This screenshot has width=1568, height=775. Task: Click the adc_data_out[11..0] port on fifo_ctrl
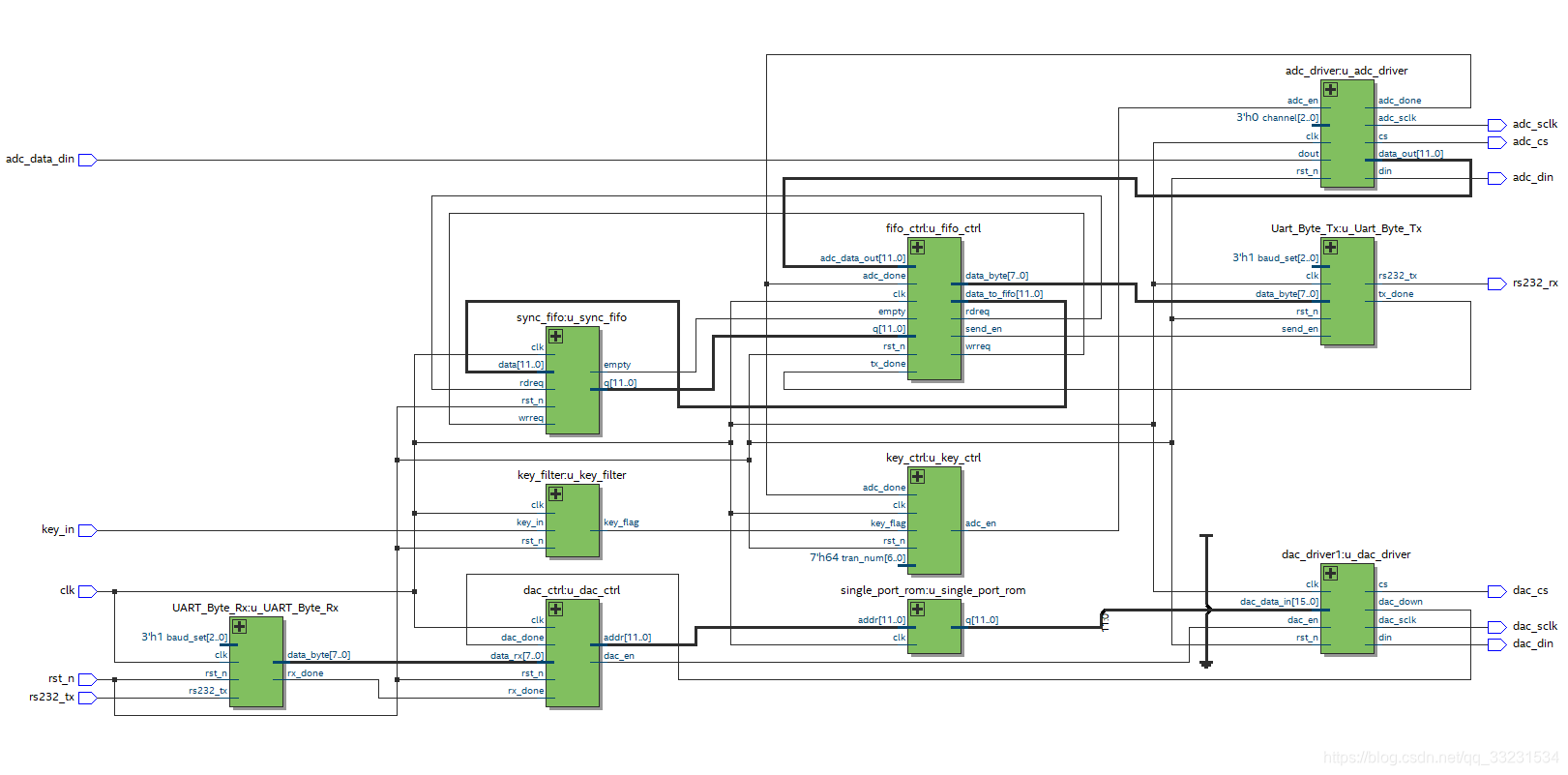863,258
